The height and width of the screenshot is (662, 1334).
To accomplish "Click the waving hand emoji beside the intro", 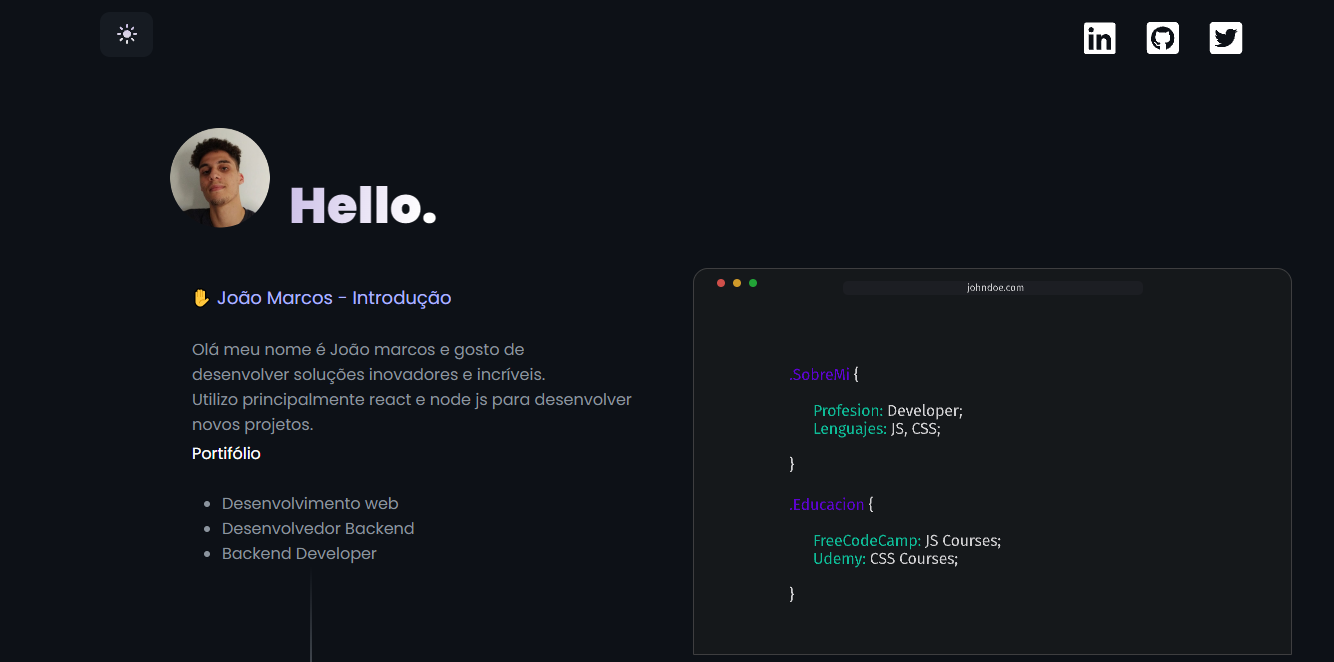I will (199, 296).
